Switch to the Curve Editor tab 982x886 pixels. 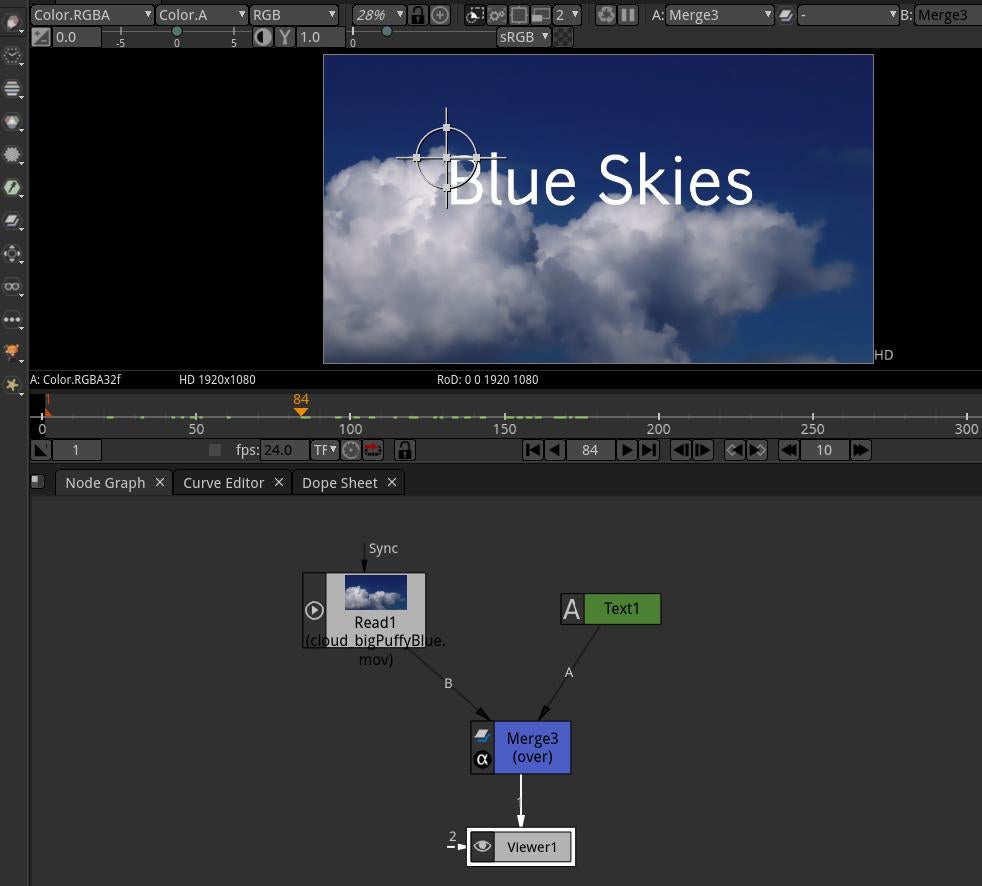tap(223, 482)
